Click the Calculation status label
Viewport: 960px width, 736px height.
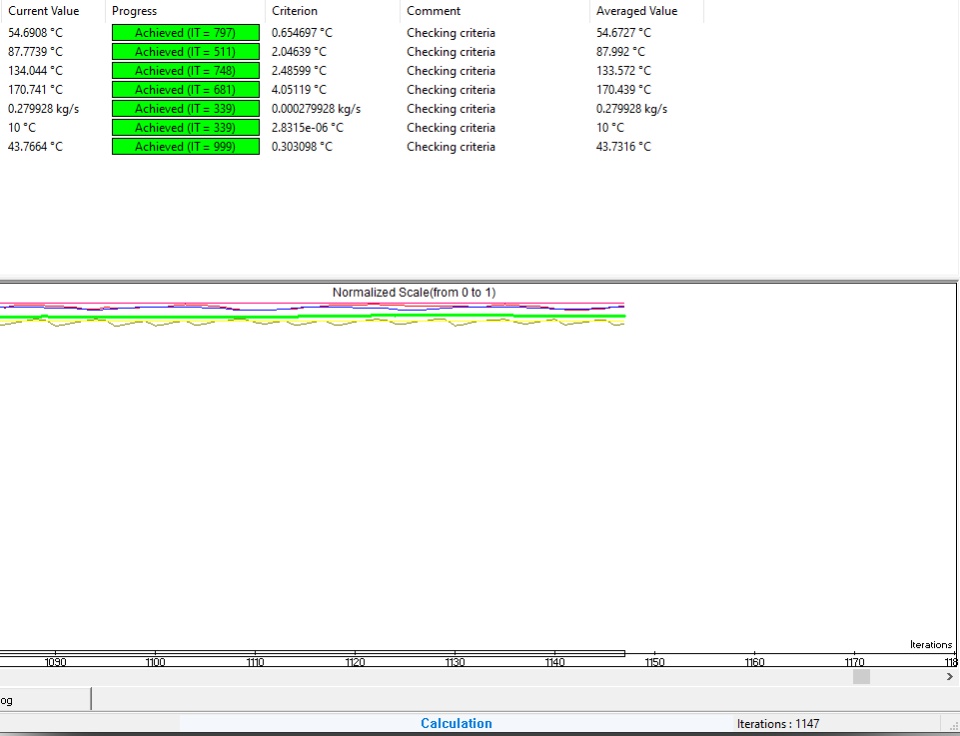(x=456, y=723)
